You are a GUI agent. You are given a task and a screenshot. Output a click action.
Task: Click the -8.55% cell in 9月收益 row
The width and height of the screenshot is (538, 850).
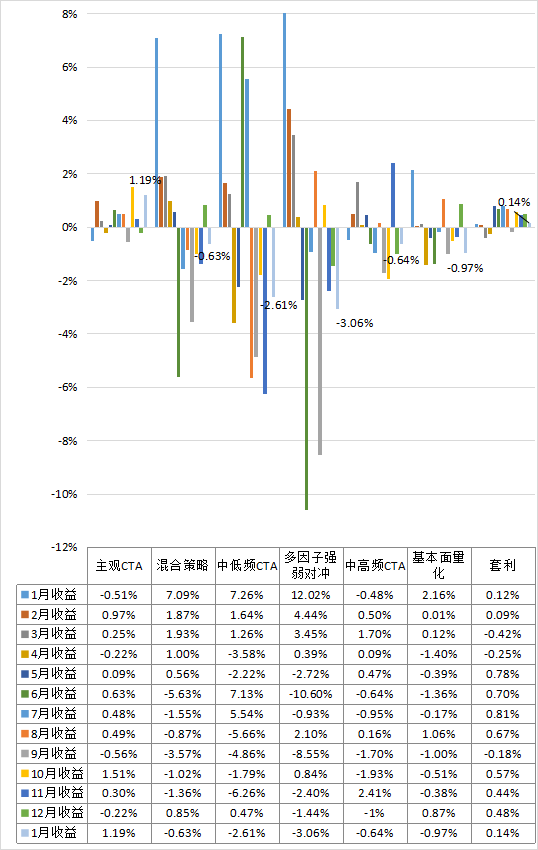[x=311, y=754]
